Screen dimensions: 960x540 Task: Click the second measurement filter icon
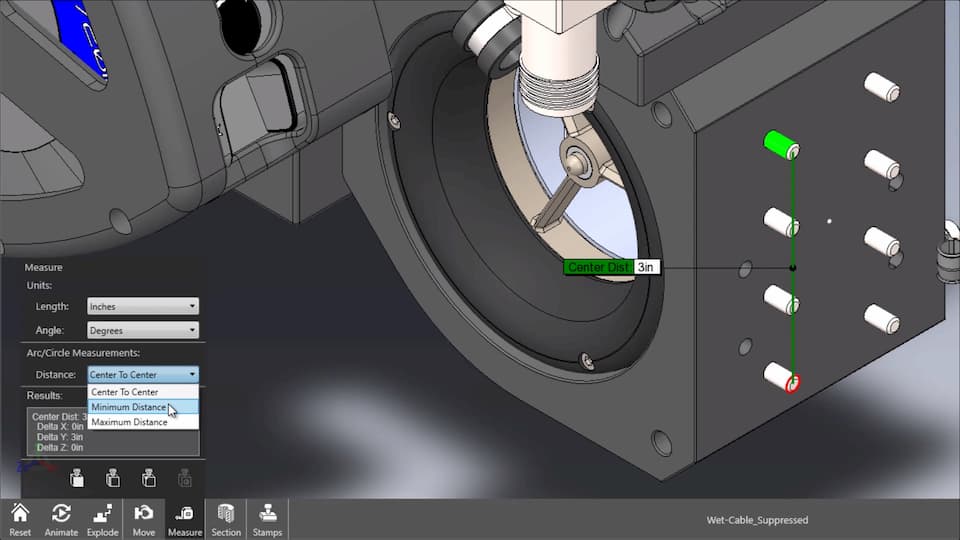113,478
